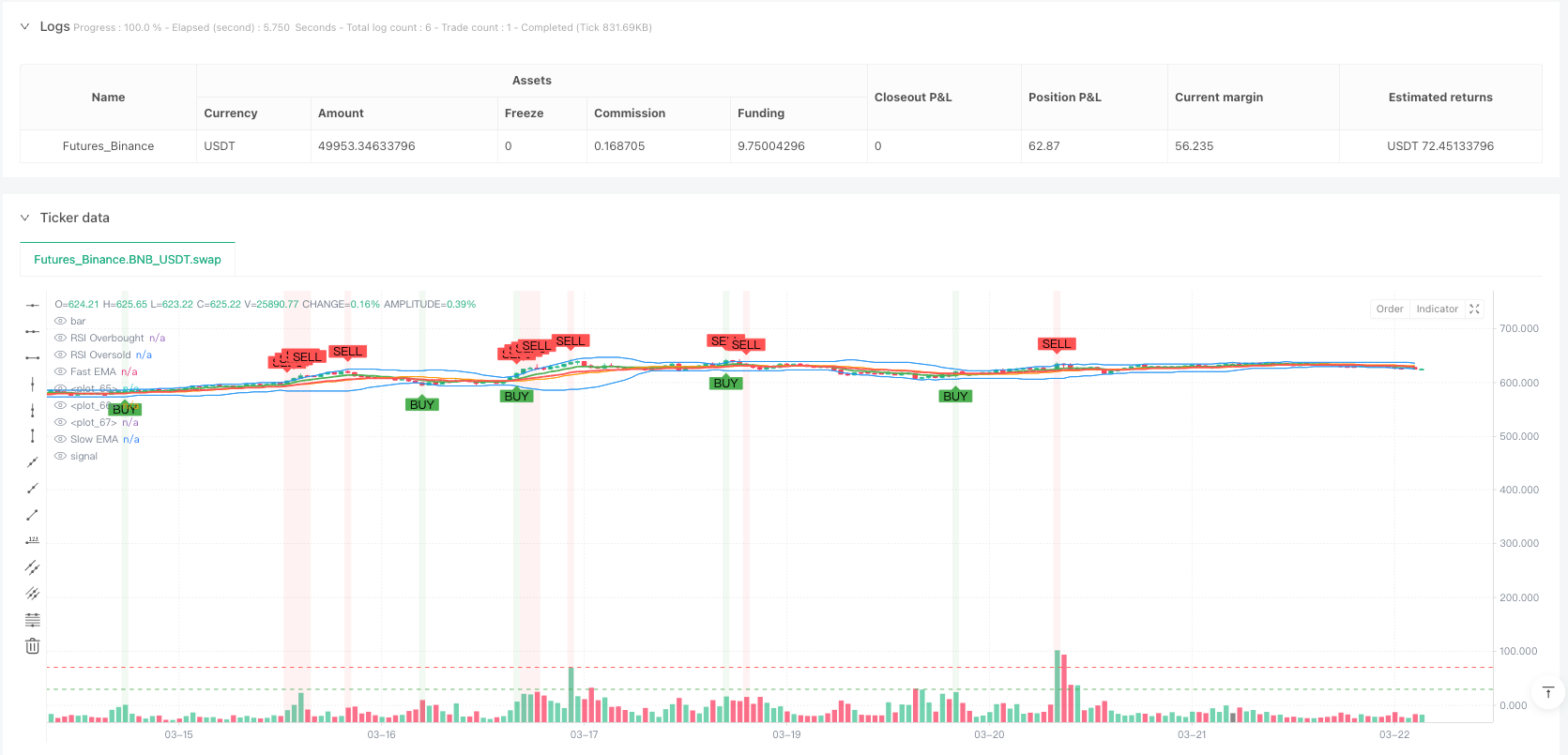Pick the price line tool with 123 label

(x=33, y=541)
